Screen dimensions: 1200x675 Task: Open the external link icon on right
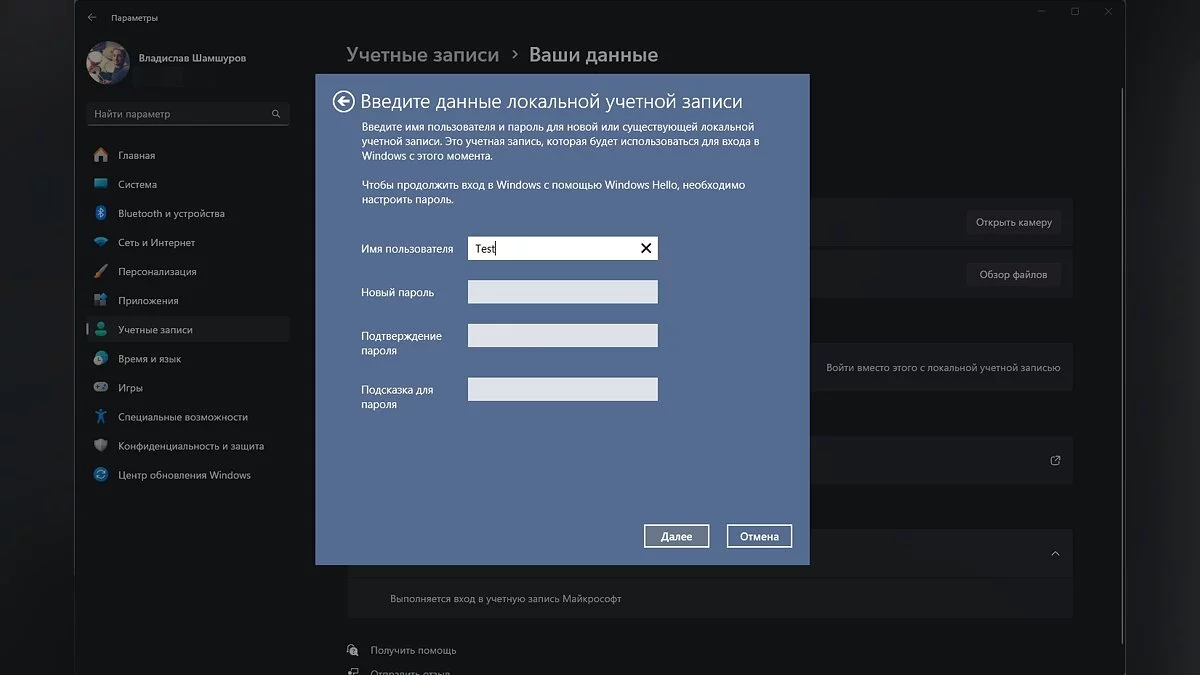1055,461
